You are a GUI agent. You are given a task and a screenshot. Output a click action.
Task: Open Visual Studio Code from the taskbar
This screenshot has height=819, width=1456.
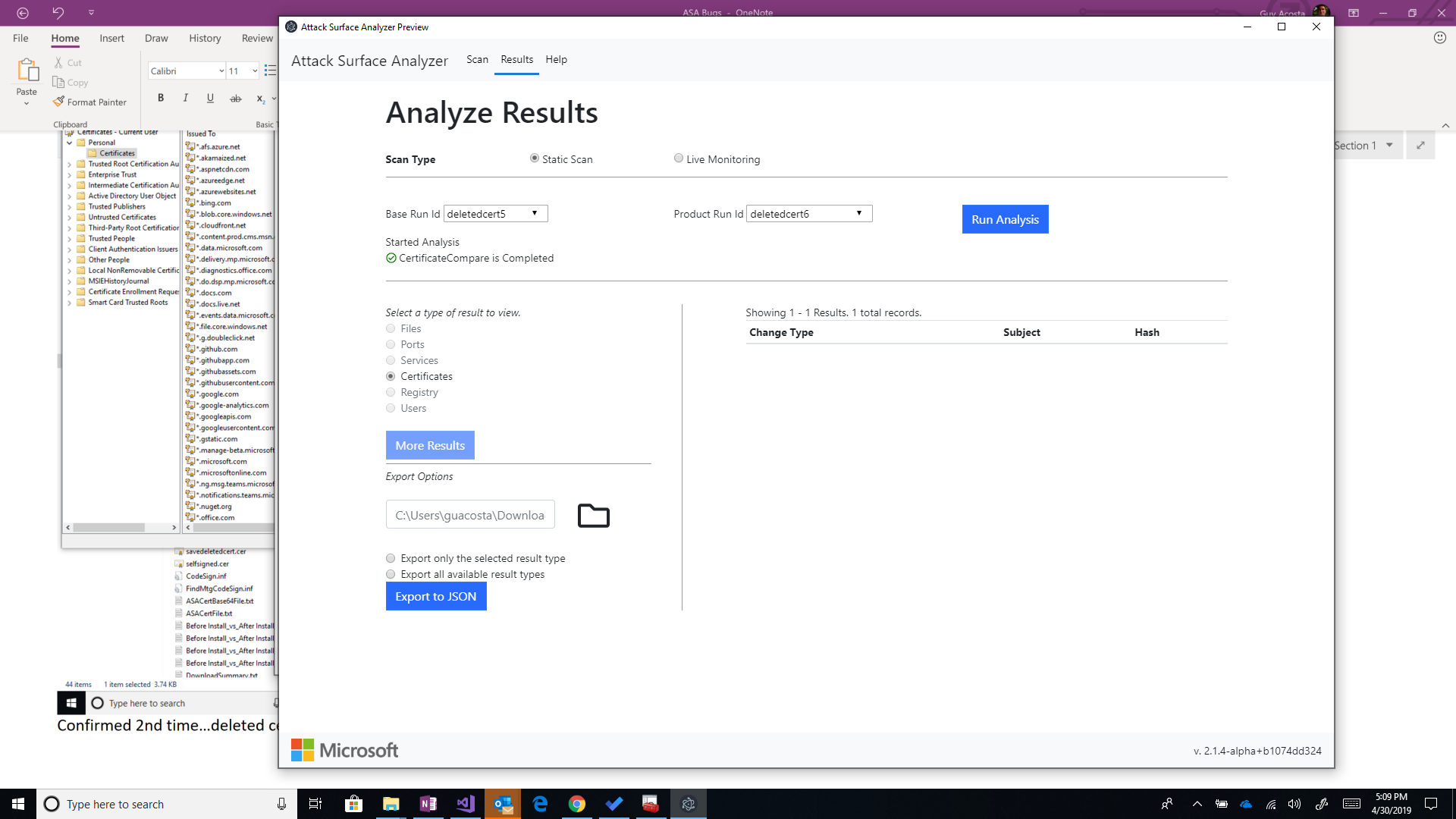[465, 803]
